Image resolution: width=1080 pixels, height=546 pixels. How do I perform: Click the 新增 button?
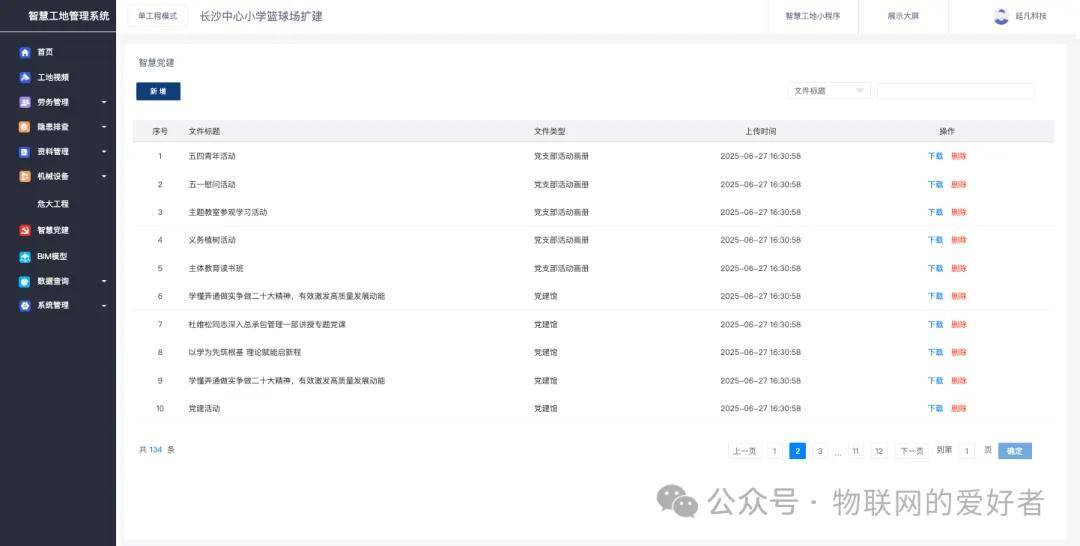158,91
